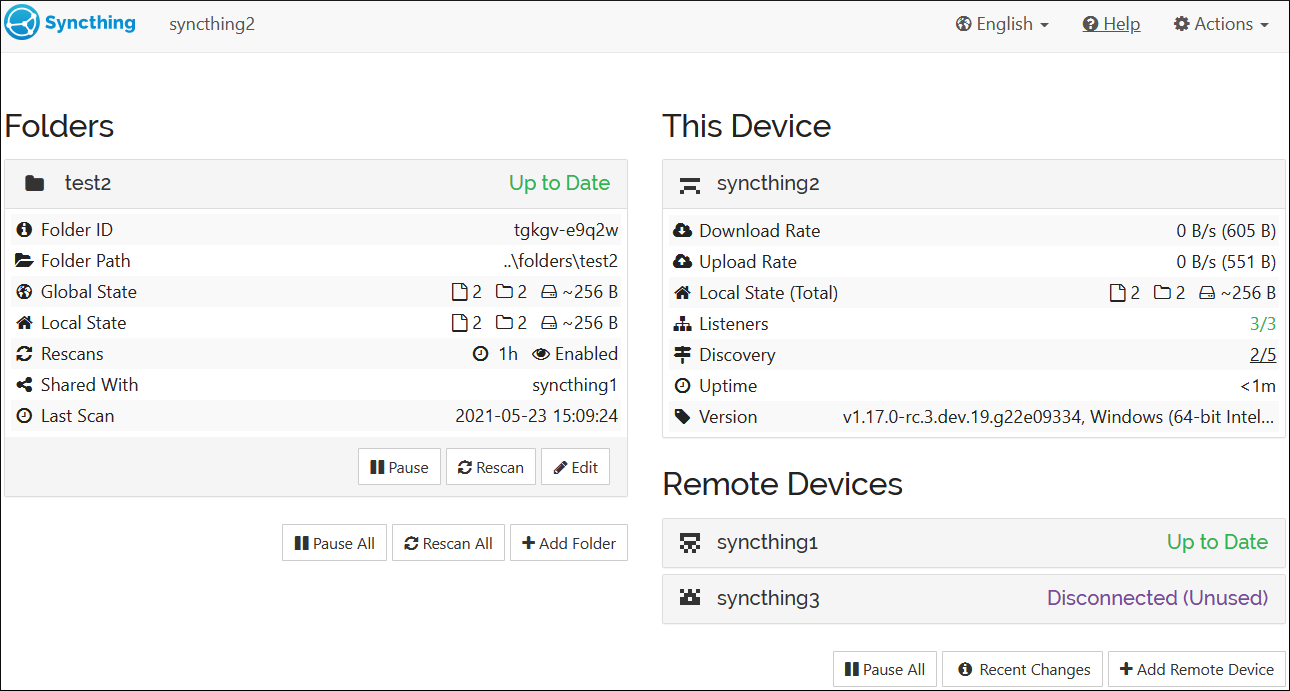Image resolution: width=1290 pixels, height=691 pixels.
Task: Click the Add Remote Device button
Action: point(1197,669)
